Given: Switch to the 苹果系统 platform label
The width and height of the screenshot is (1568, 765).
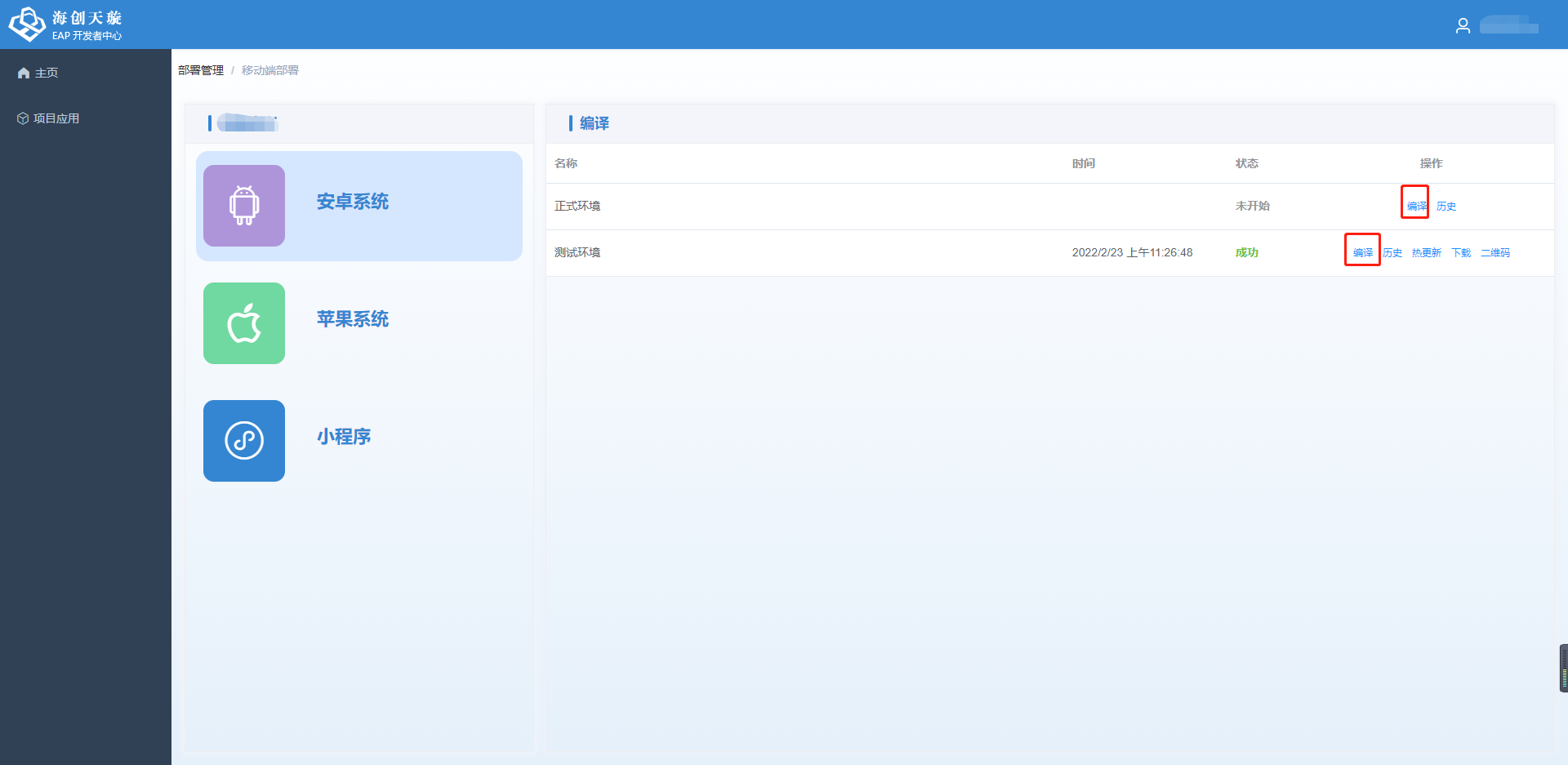Looking at the screenshot, I should point(353,319).
